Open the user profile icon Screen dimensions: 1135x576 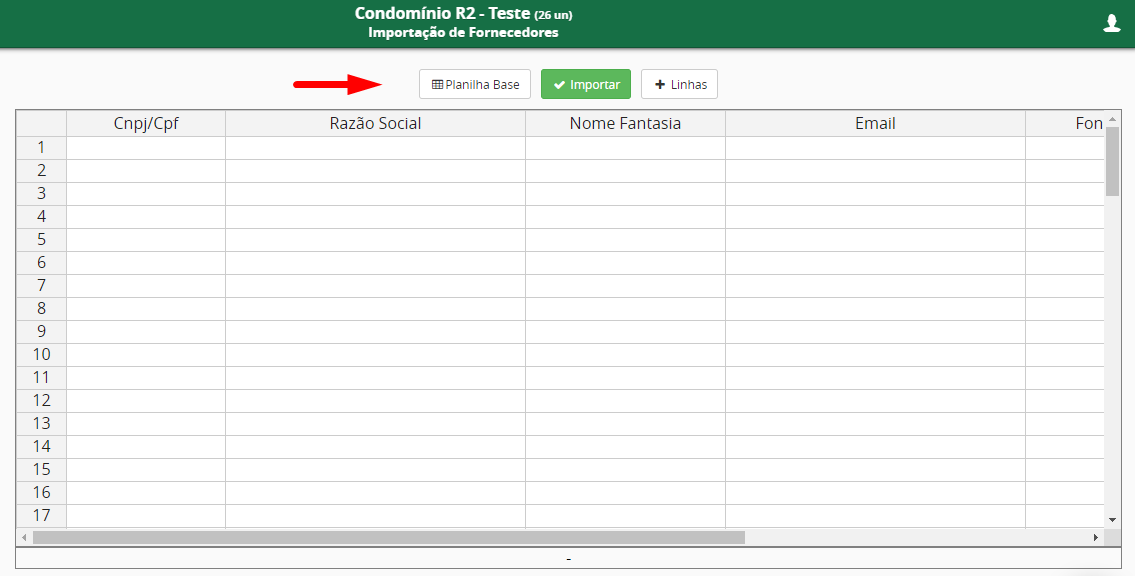(x=1111, y=24)
